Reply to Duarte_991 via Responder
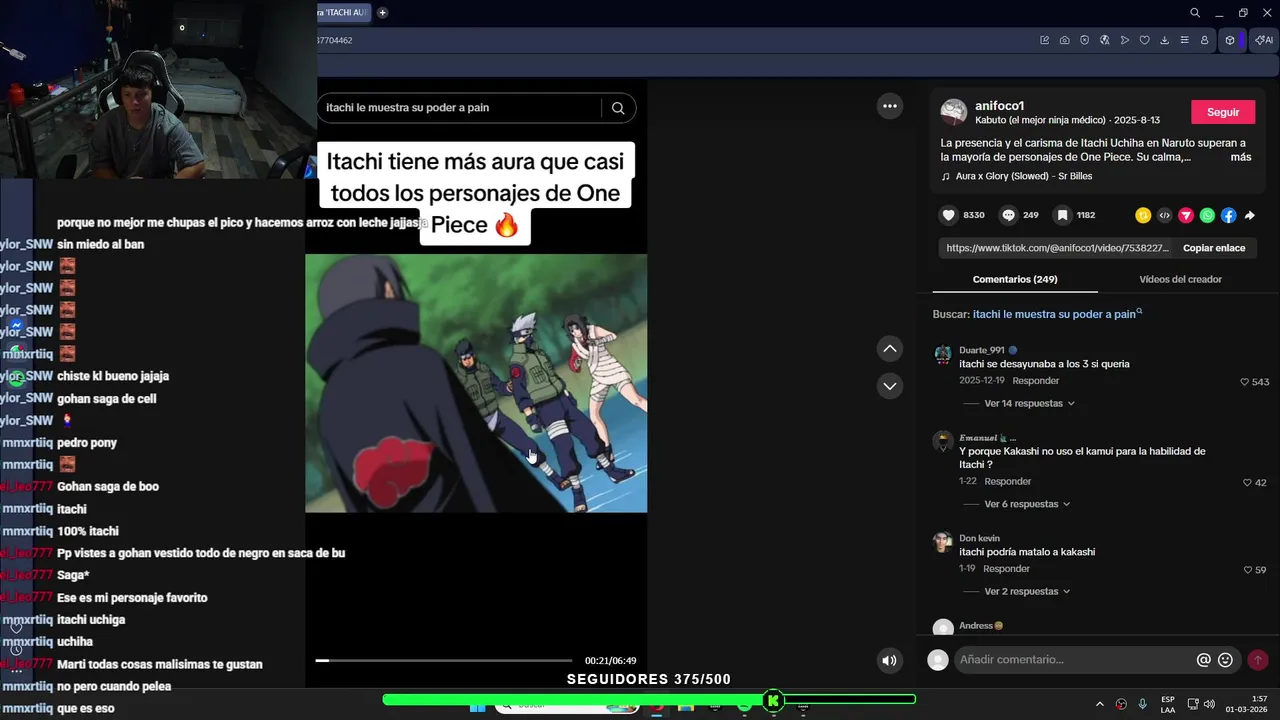This screenshot has height=720, width=1280. click(1035, 381)
